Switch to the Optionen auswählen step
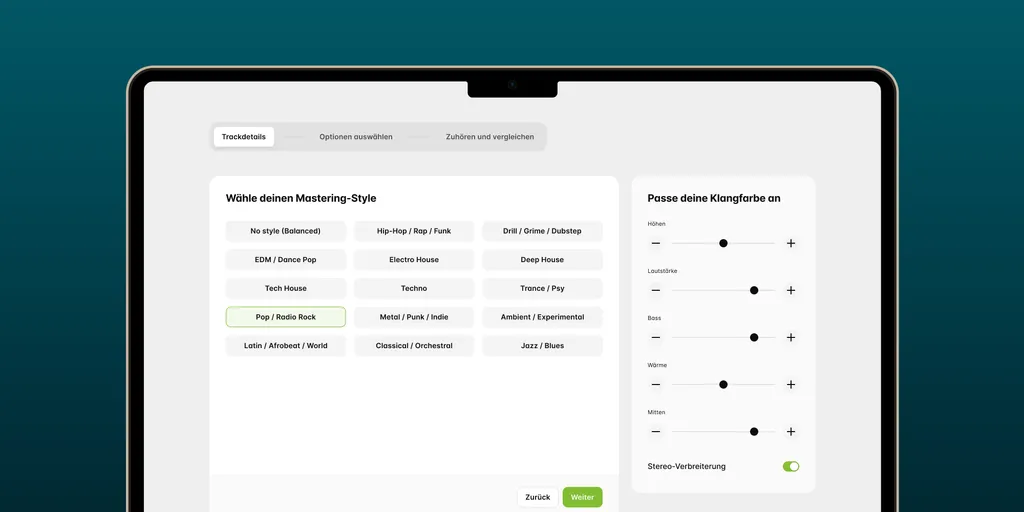 [356, 137]
